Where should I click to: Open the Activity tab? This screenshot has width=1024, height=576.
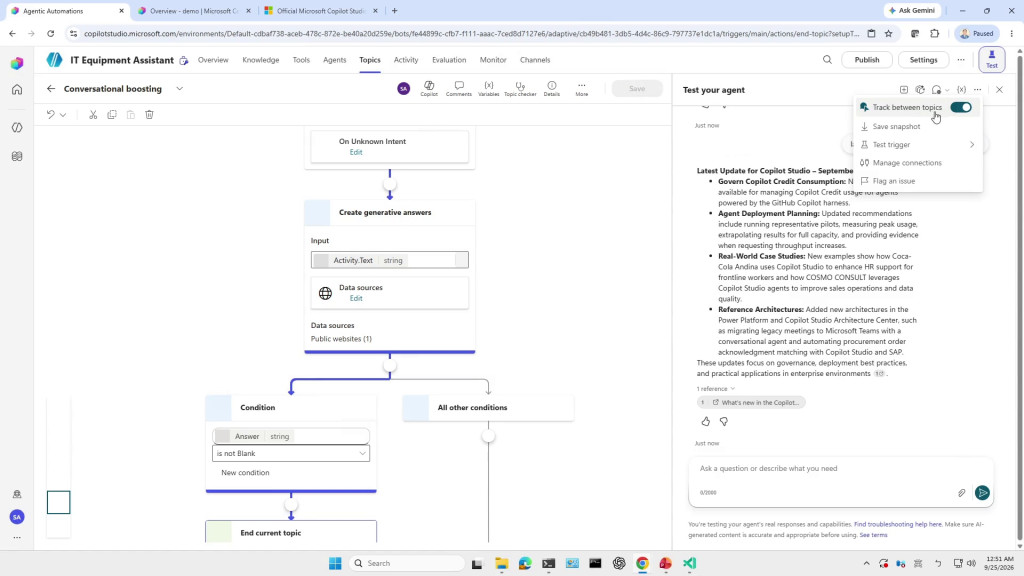click(406, 60)
